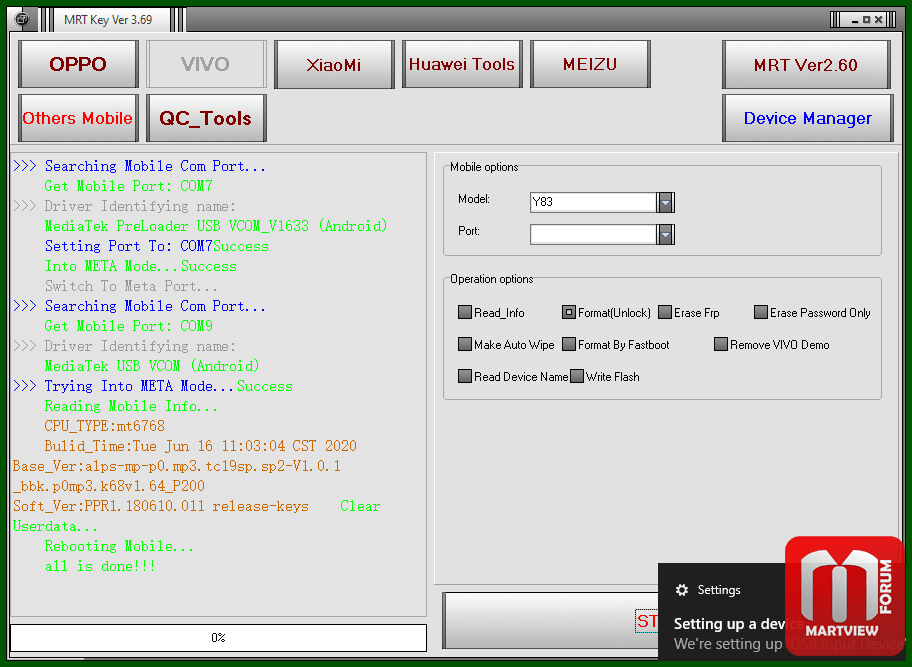Image resolution: width=912 pixels, height=667 pixels.
Task: Click the gear icon in Settings notification
Action: click(682, 590)
